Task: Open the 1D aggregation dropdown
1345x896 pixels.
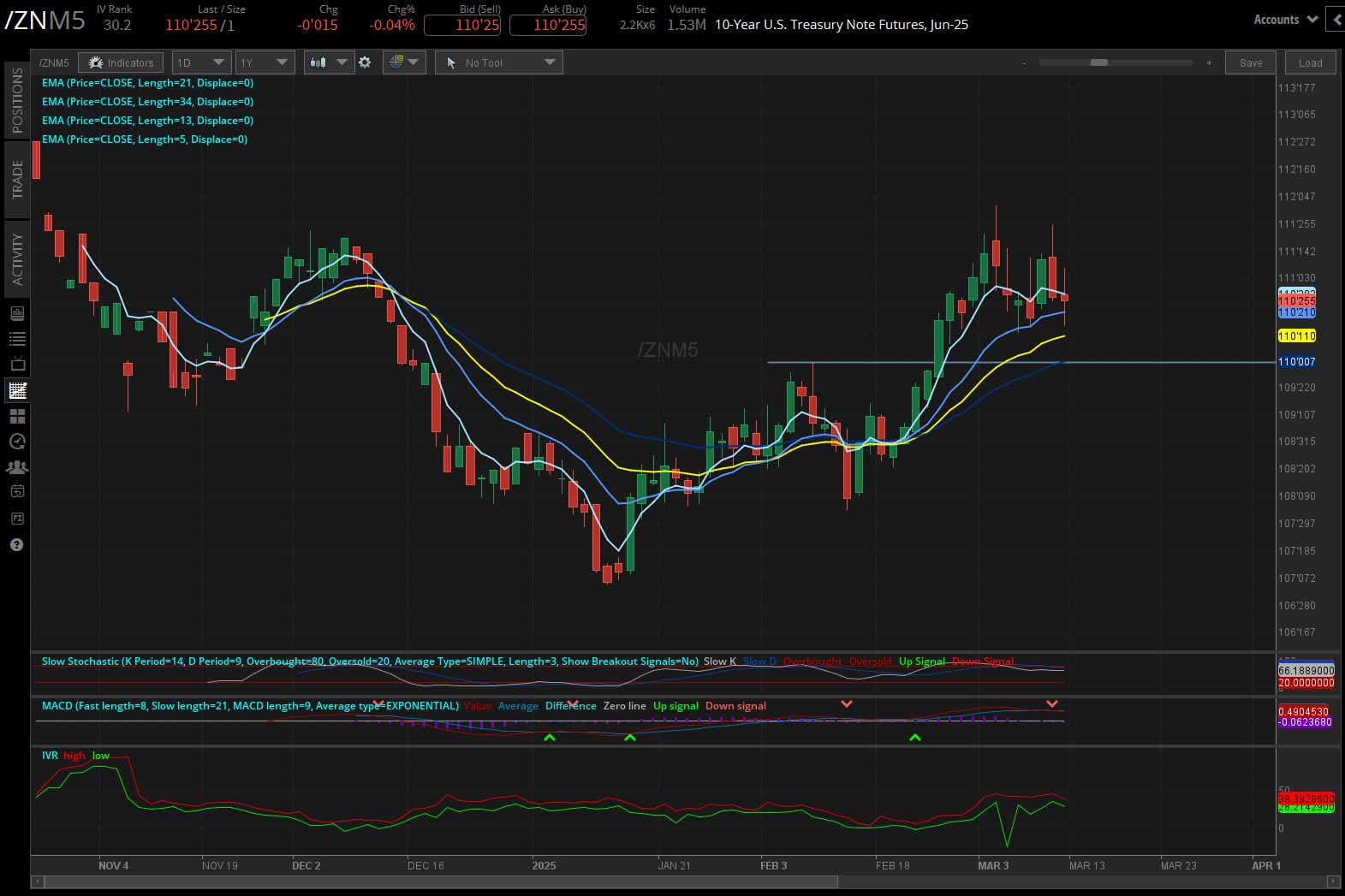Action: (201, 62)
